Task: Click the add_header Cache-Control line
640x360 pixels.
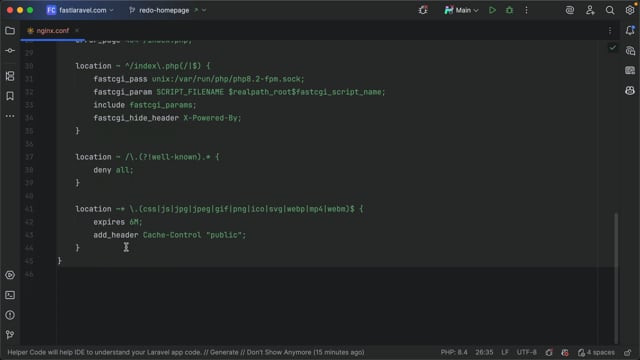Action: [170, 235]
